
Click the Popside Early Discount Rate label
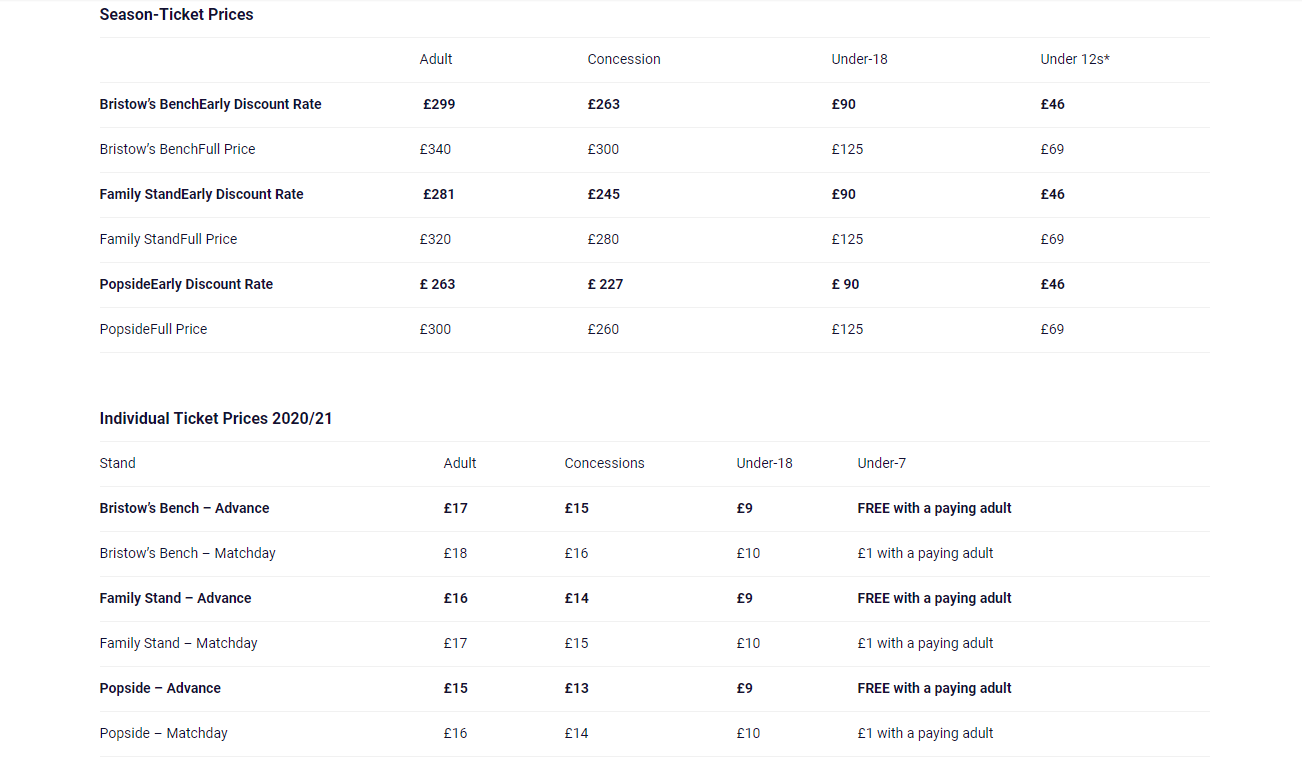coord(186,285)
